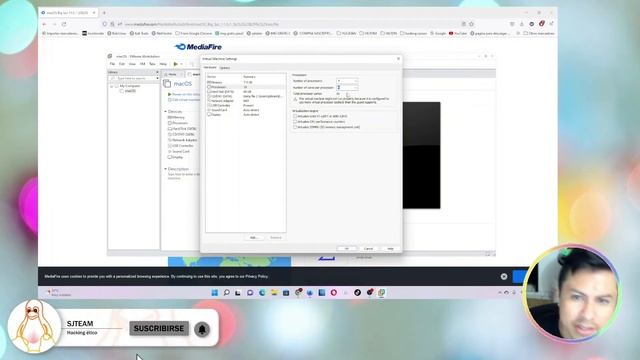The width and height of the screenshot is (640, 360).
Task: Collapse the Description section
Action: point(166,169)
